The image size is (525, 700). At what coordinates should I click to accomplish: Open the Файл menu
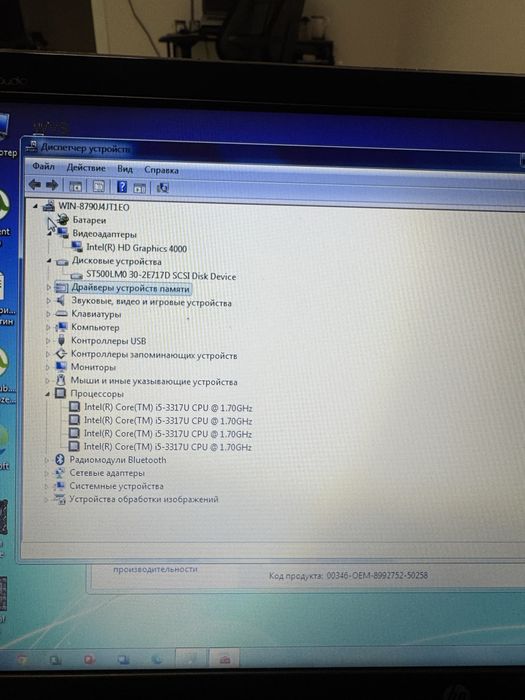click(43, 167)
